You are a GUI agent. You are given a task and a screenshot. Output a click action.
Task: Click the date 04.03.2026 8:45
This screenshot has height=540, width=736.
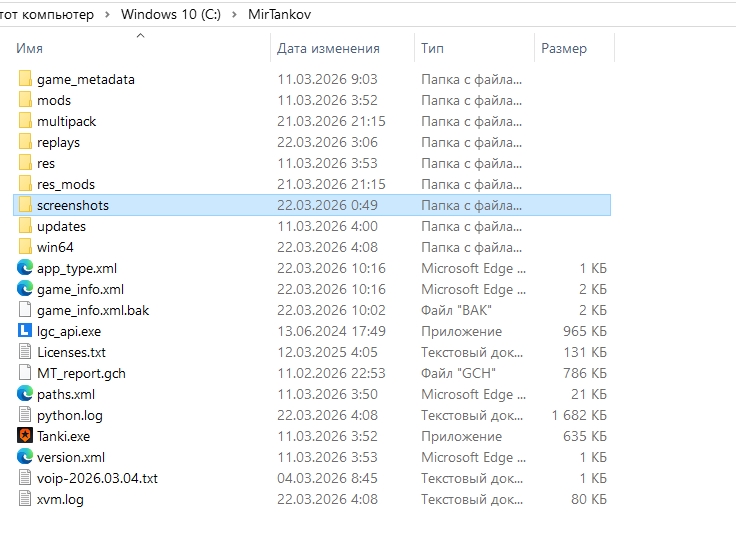click(327, 478)
